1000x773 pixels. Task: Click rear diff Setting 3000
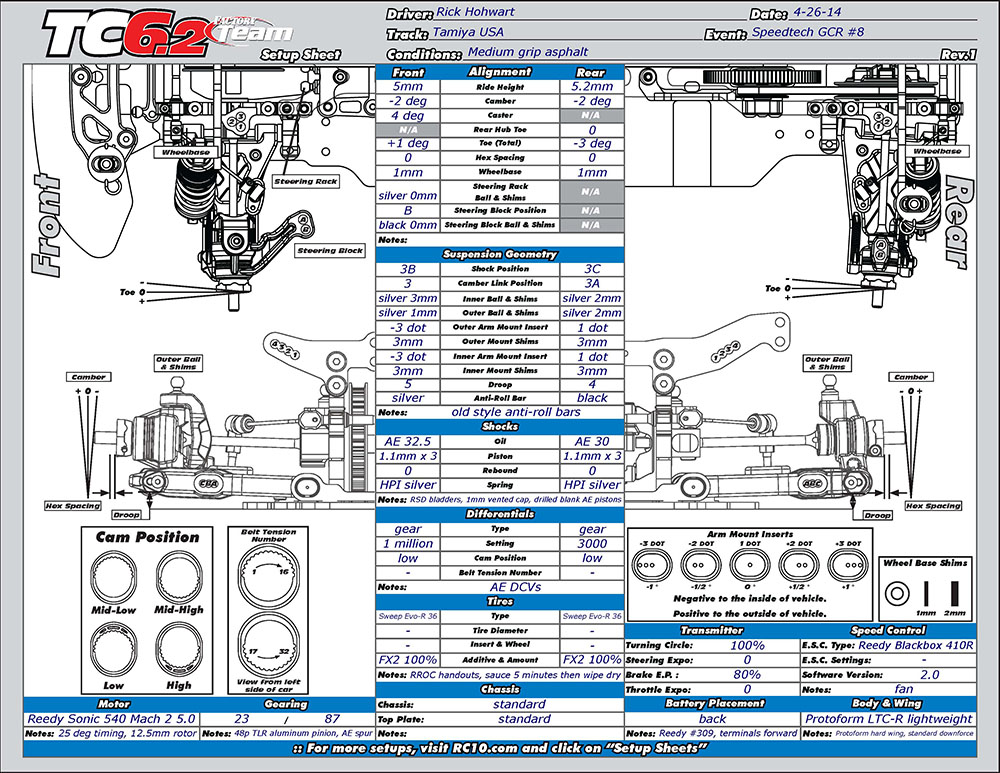[592, 544]
